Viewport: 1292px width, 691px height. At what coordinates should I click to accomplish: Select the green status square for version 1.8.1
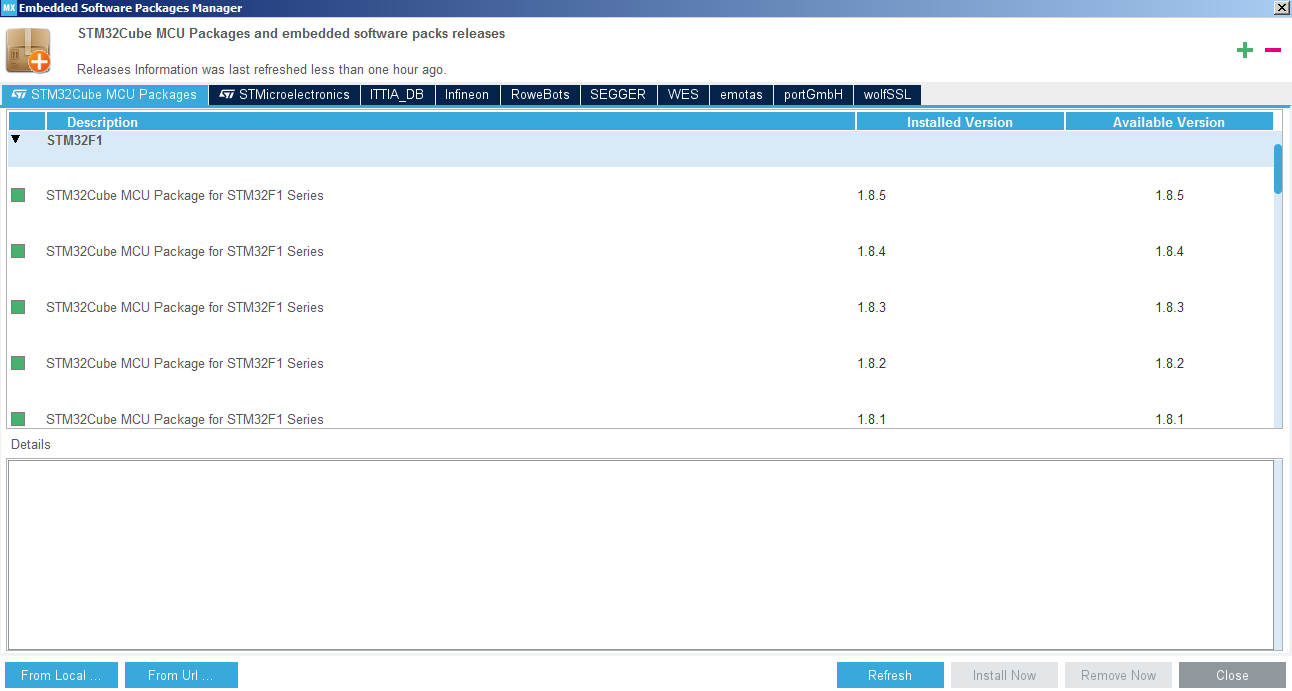pos(17,419)
